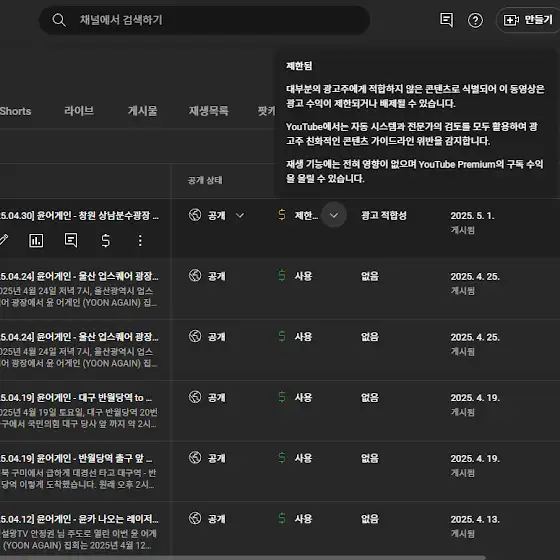Click the 제한됨 tooltip heading
560x560 pixels.
click(x=299, y=66)
